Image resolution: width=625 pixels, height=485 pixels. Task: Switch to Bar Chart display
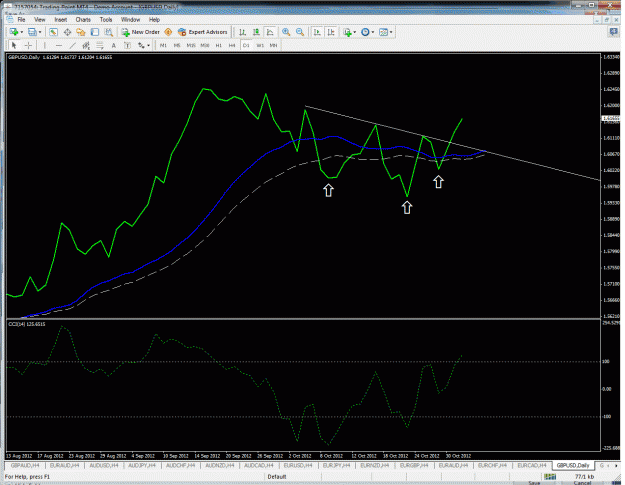pyautogui.click(x=242, y=32)
